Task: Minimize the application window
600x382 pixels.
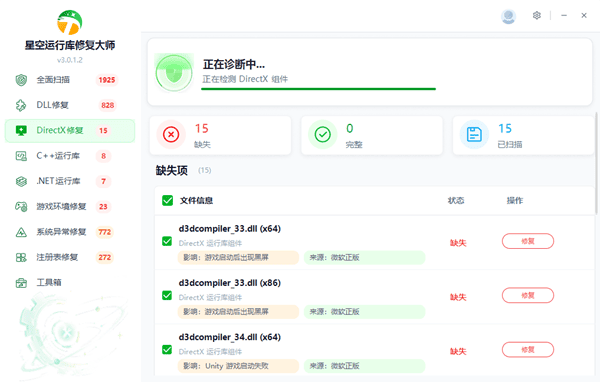Action: (564, 15)
